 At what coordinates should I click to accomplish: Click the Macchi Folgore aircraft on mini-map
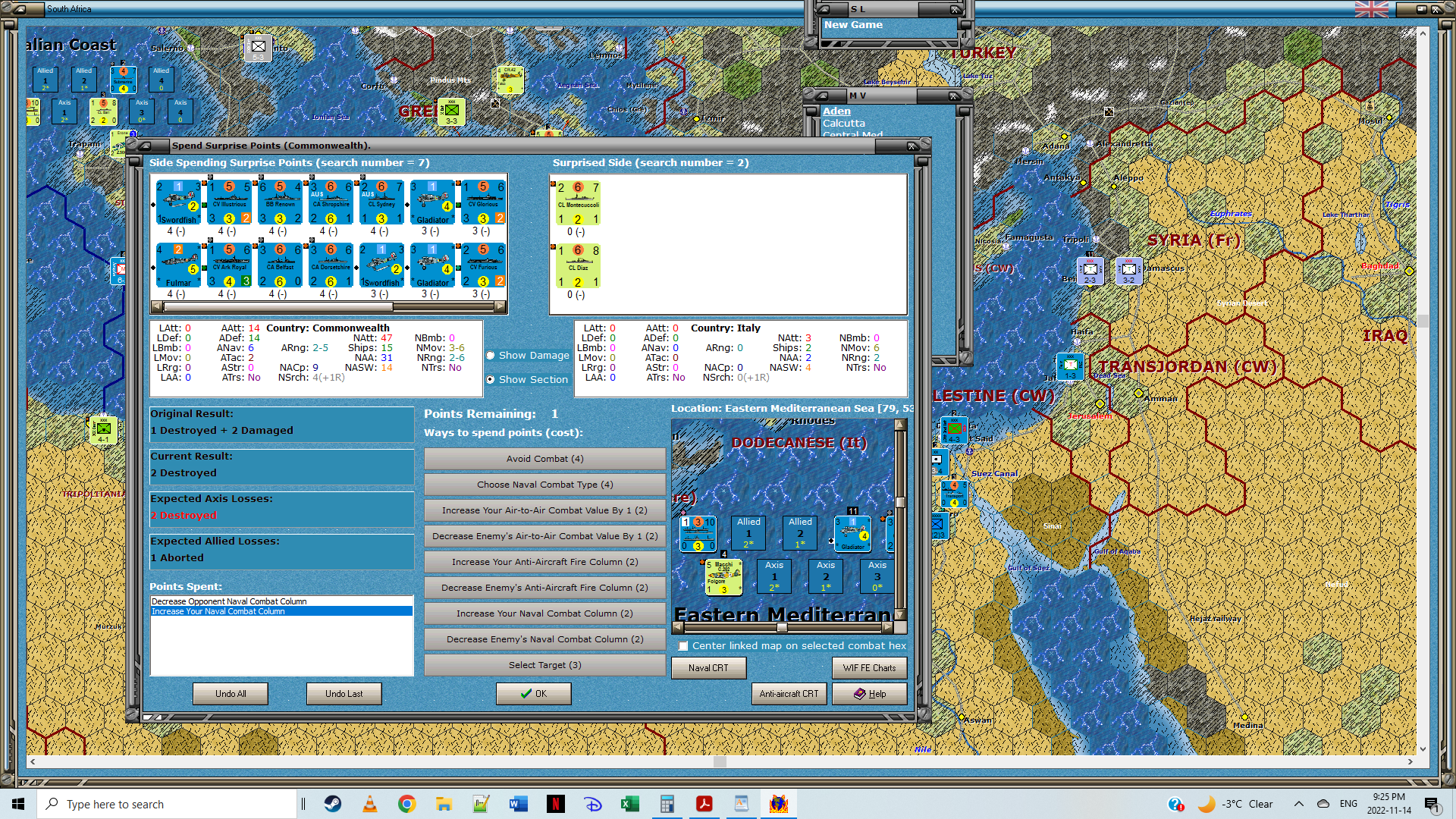point(723,577)
